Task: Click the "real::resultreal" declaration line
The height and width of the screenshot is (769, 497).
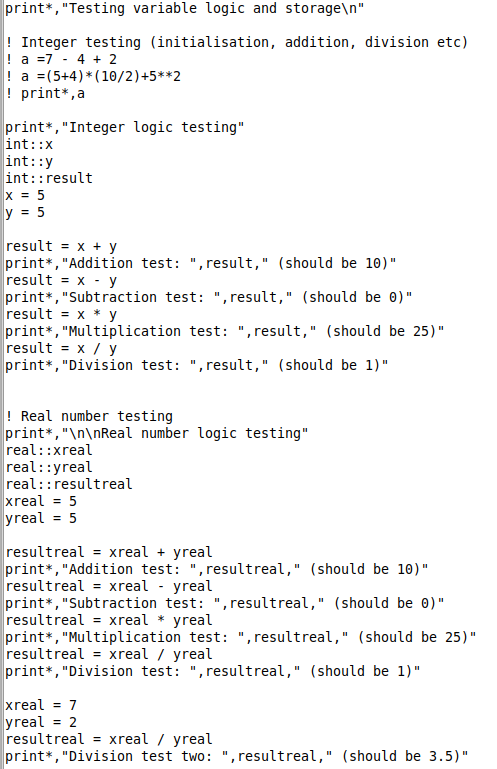Action: [69, 485]
